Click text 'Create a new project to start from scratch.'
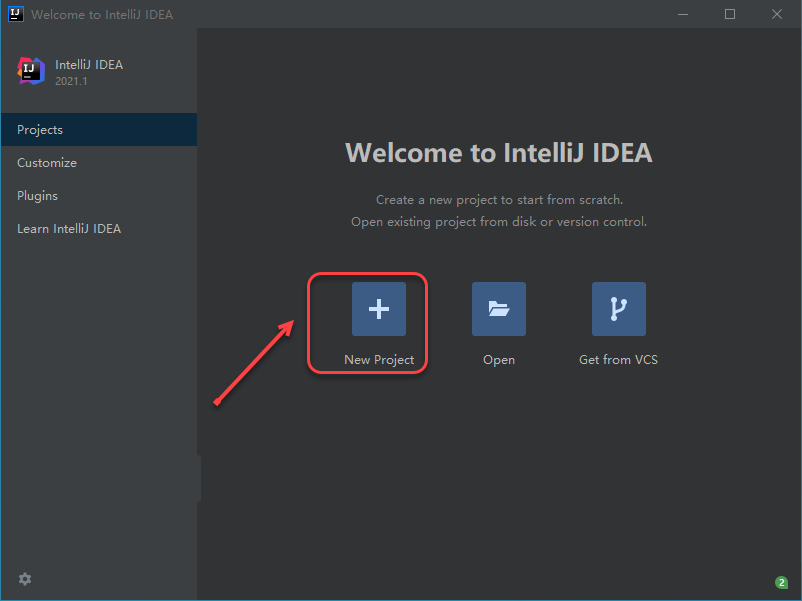This screenshot has height=601, width=802. tap(499, 199)
